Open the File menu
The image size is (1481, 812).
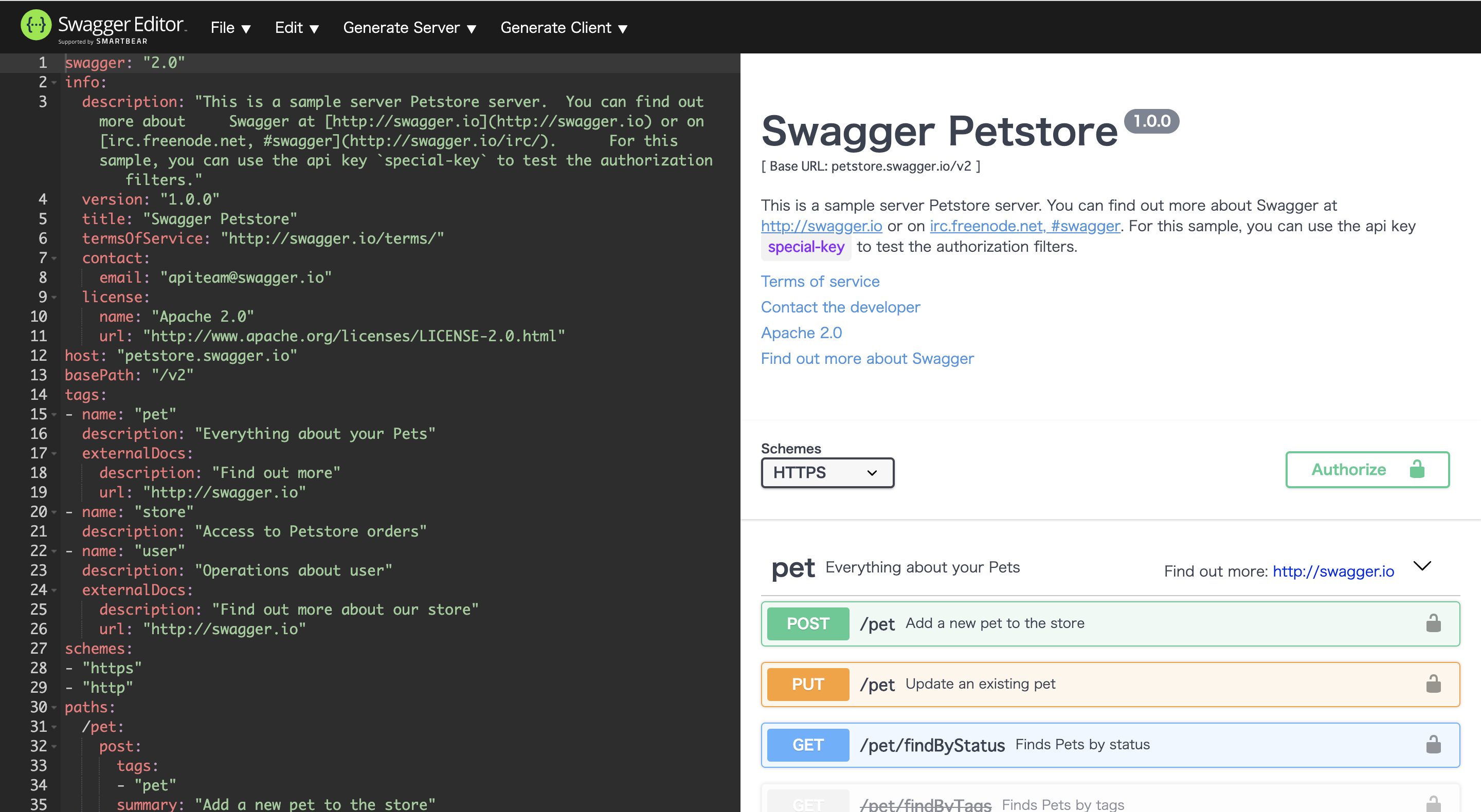click(x=229, y=27)
